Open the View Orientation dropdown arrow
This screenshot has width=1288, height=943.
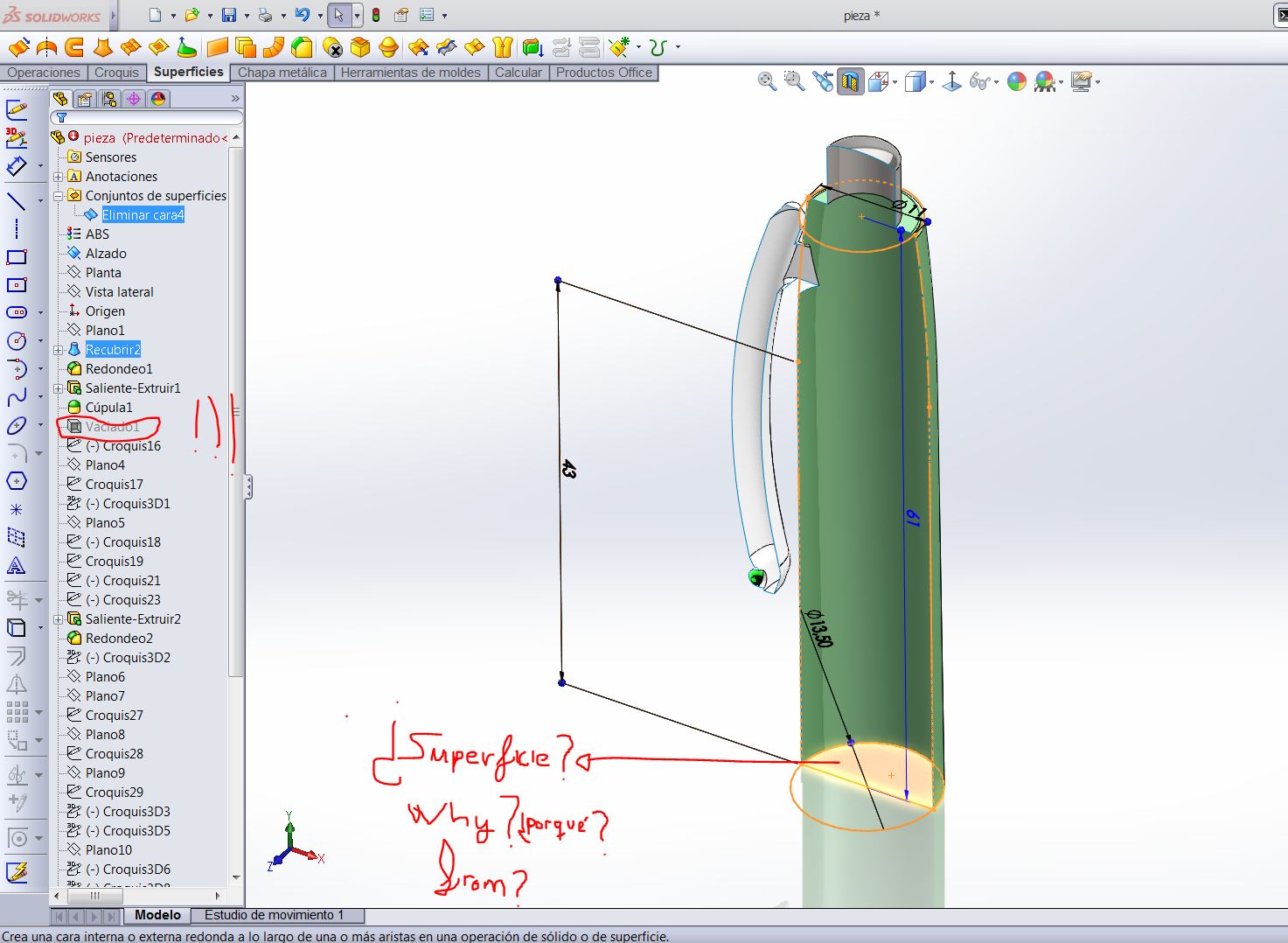click(895, 82)
